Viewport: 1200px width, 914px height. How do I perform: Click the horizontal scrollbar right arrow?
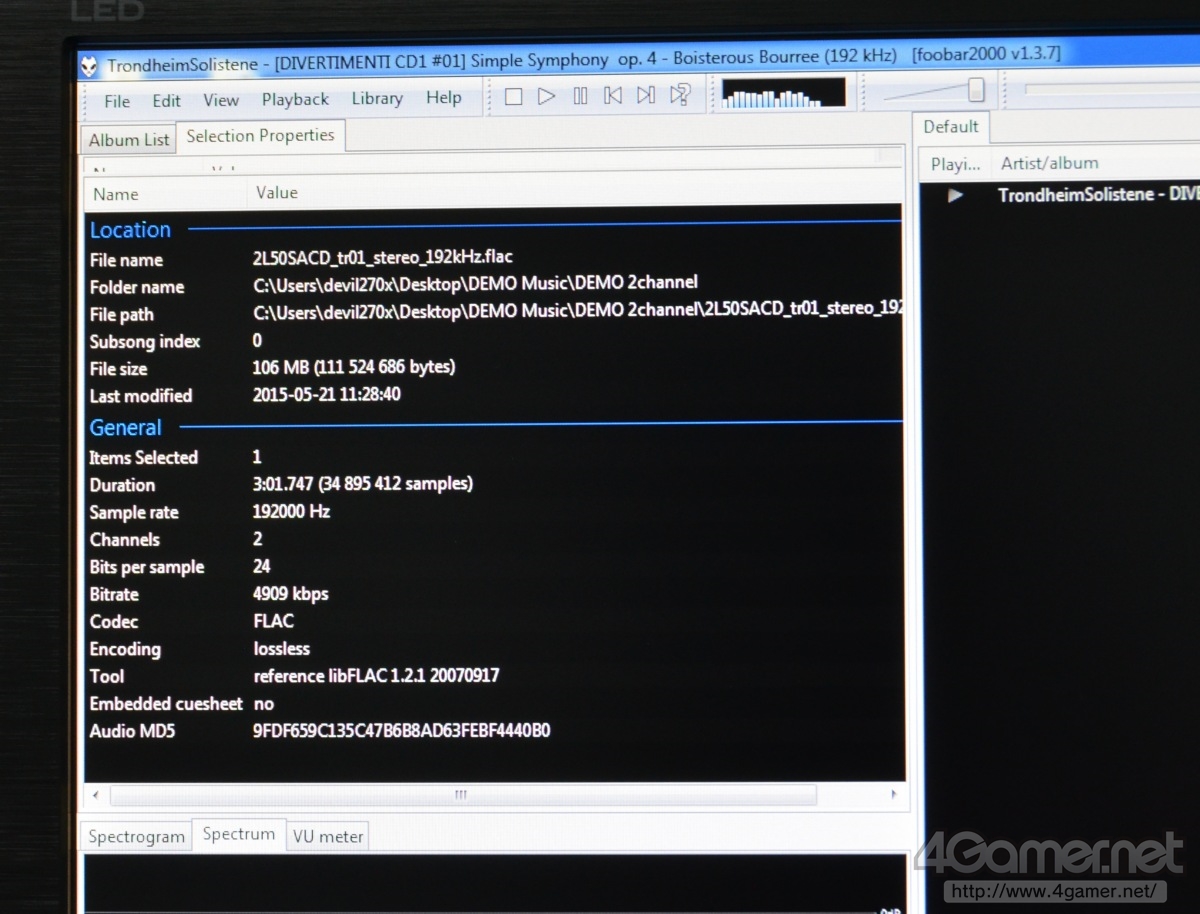(893, 794)
